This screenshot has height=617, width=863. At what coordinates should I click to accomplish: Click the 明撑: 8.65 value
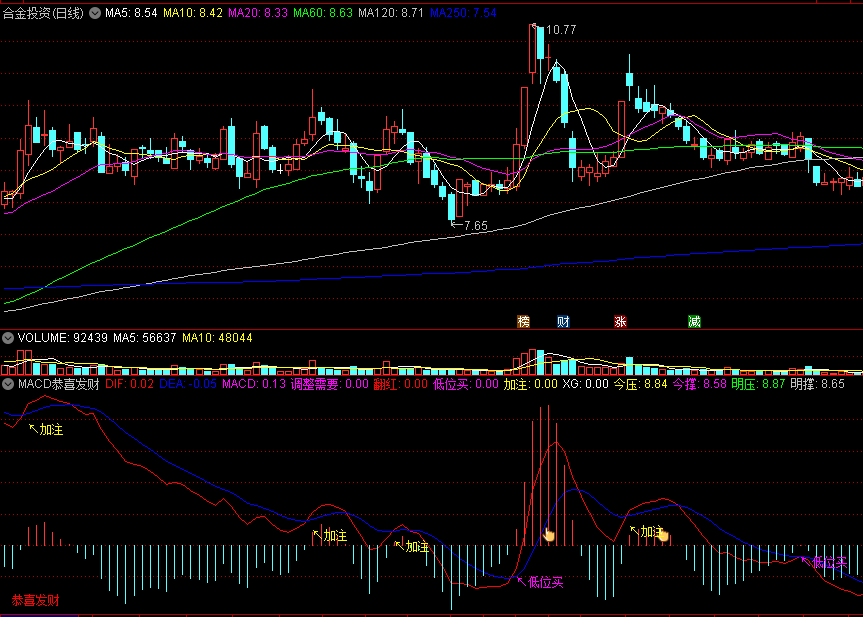817,384
